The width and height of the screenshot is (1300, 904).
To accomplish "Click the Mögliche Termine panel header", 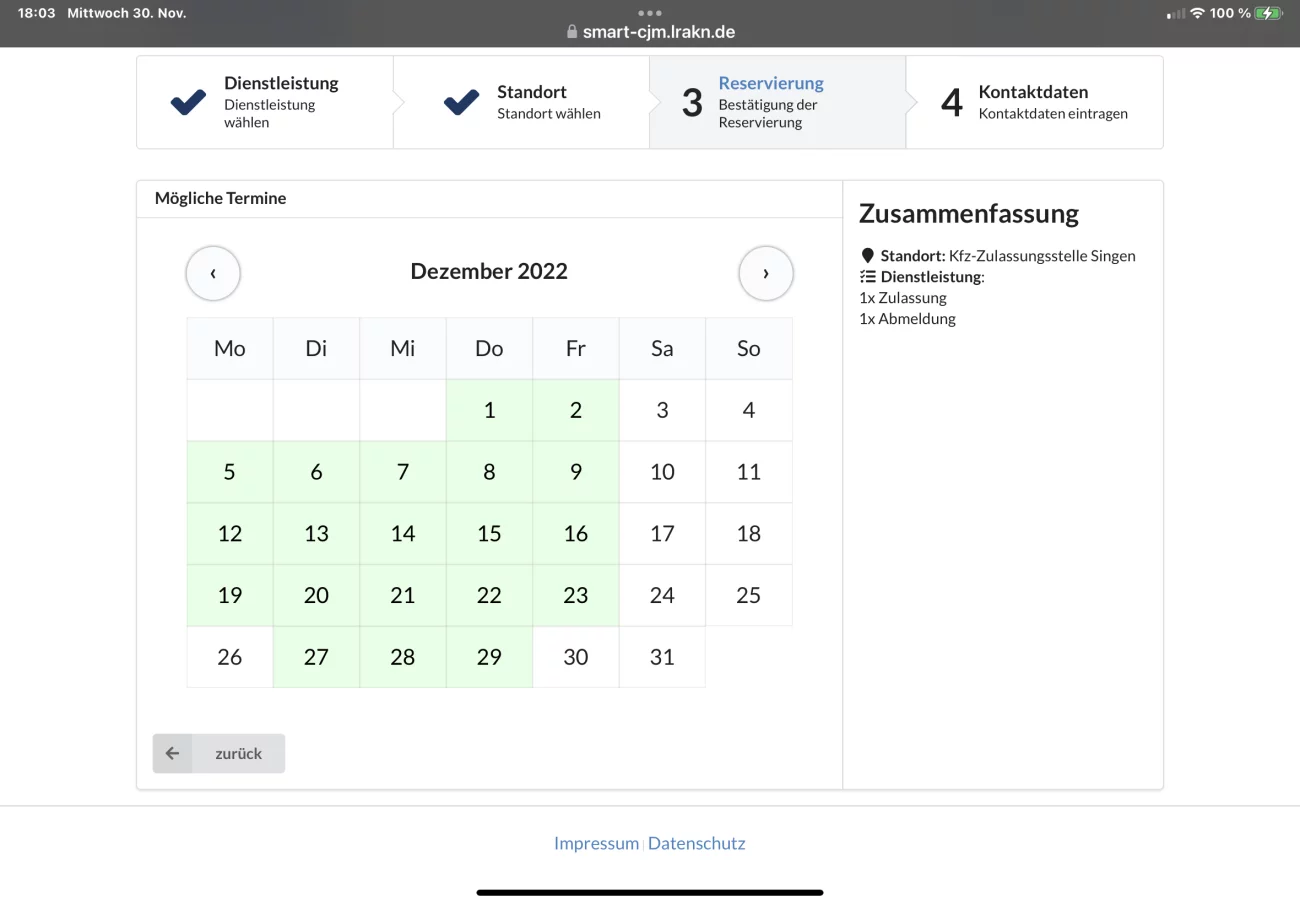I will click(490, 199).
